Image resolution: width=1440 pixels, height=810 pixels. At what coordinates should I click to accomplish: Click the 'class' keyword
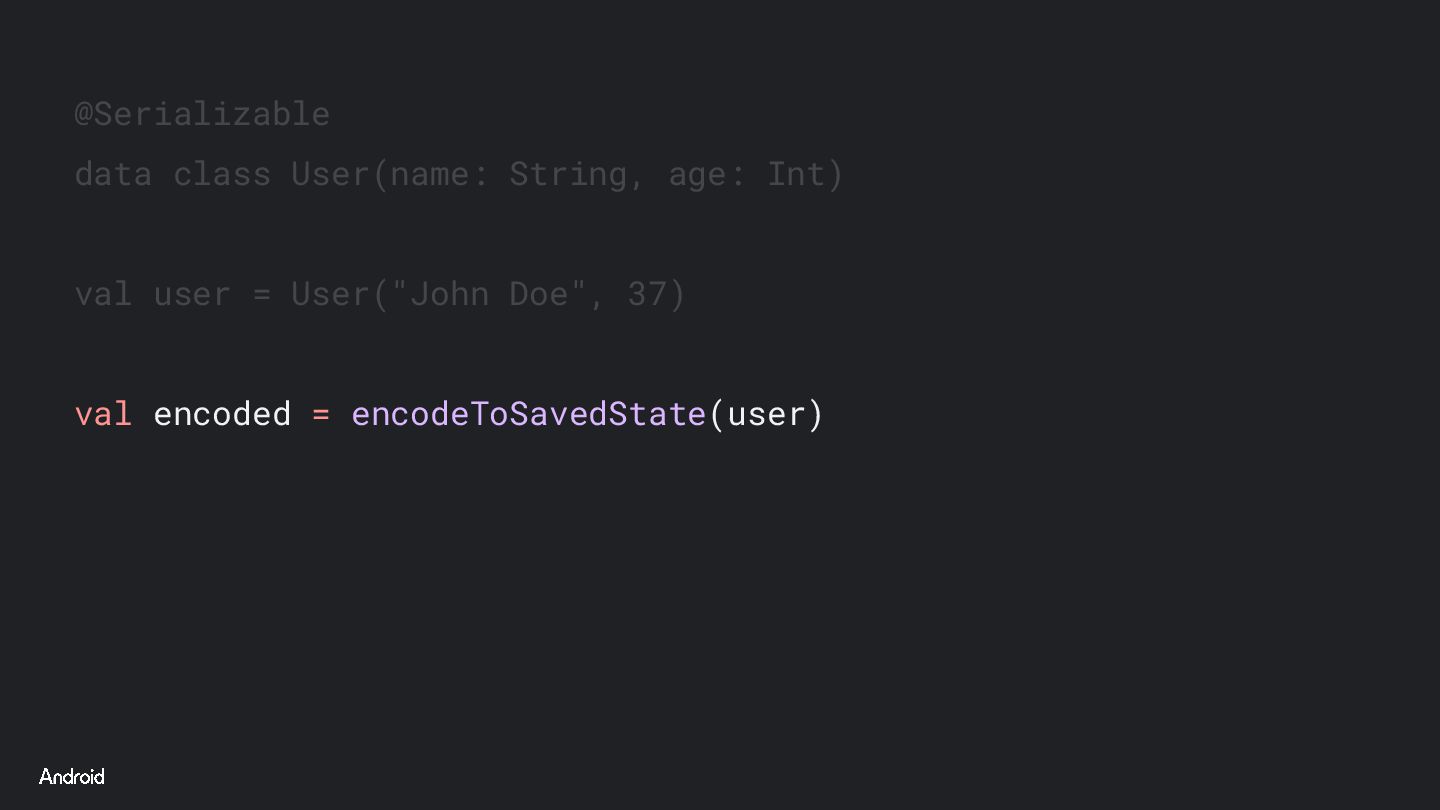coord(222,174)
